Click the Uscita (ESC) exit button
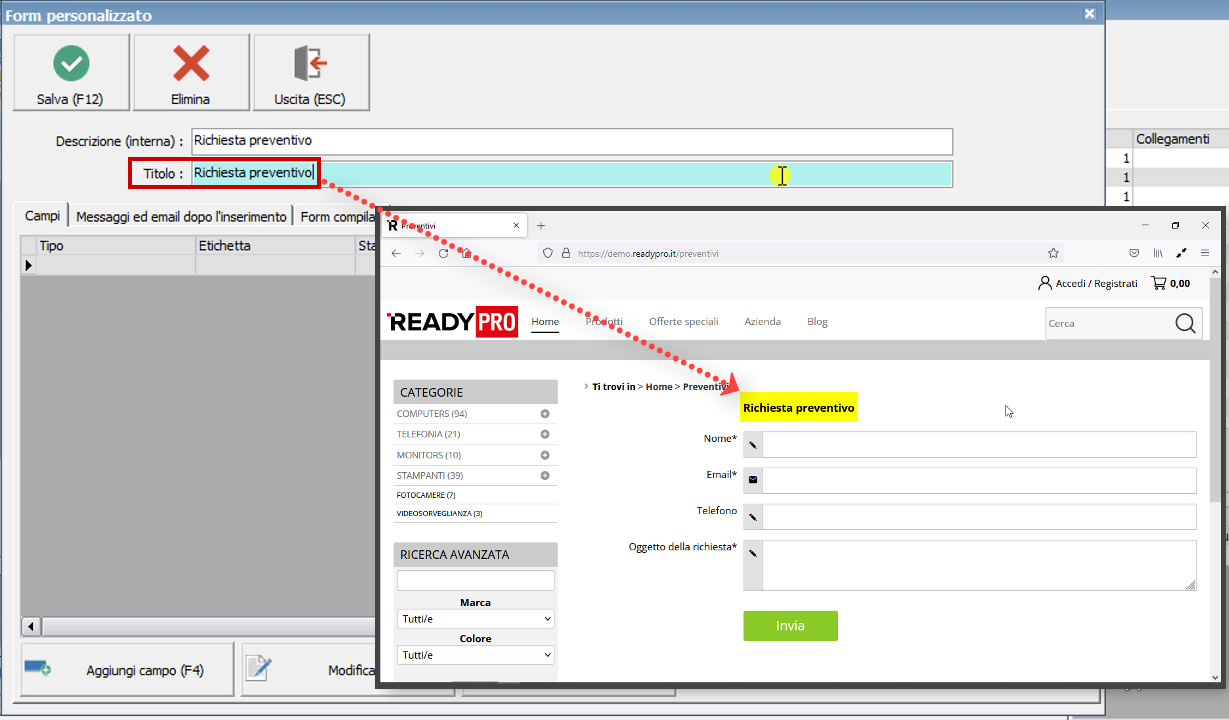The height and width of the screenshot is (720, 1229). [311, 72]
